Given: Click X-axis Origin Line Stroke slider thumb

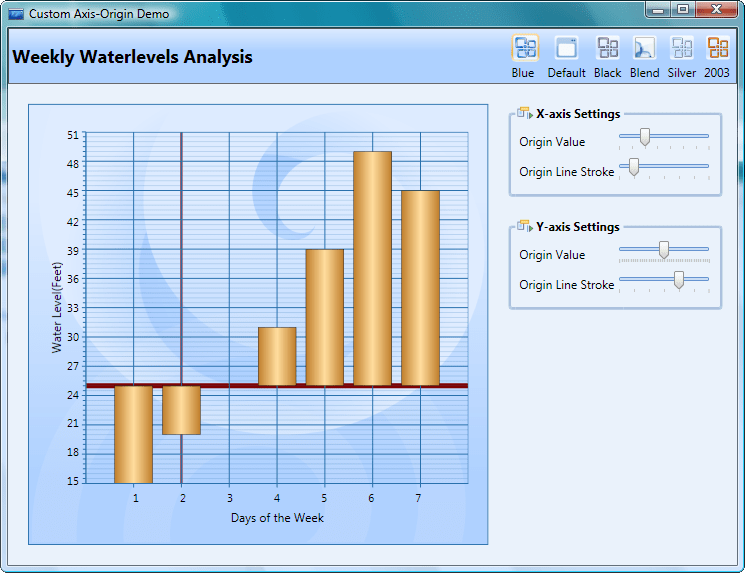Looking at the screenshot, I should click(x=634, y=167).
